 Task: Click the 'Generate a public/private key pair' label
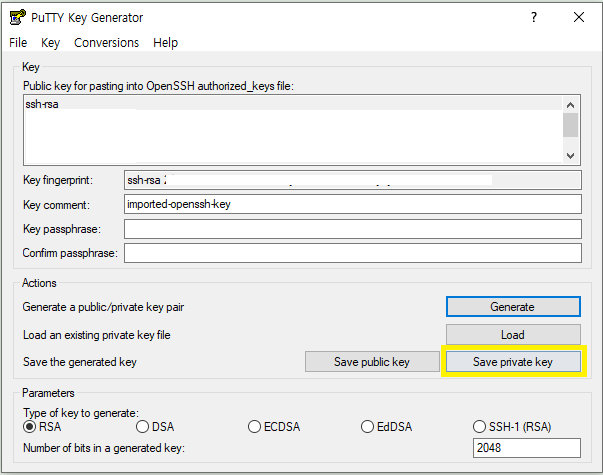point(103,307)
